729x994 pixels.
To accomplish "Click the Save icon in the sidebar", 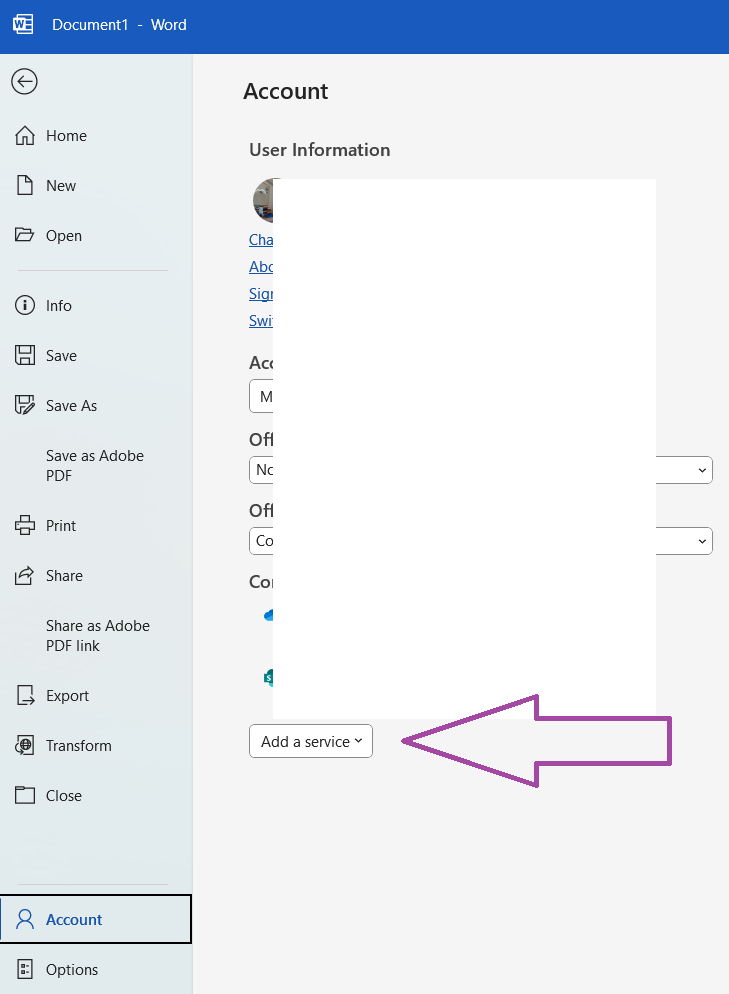I will point(24,355).
